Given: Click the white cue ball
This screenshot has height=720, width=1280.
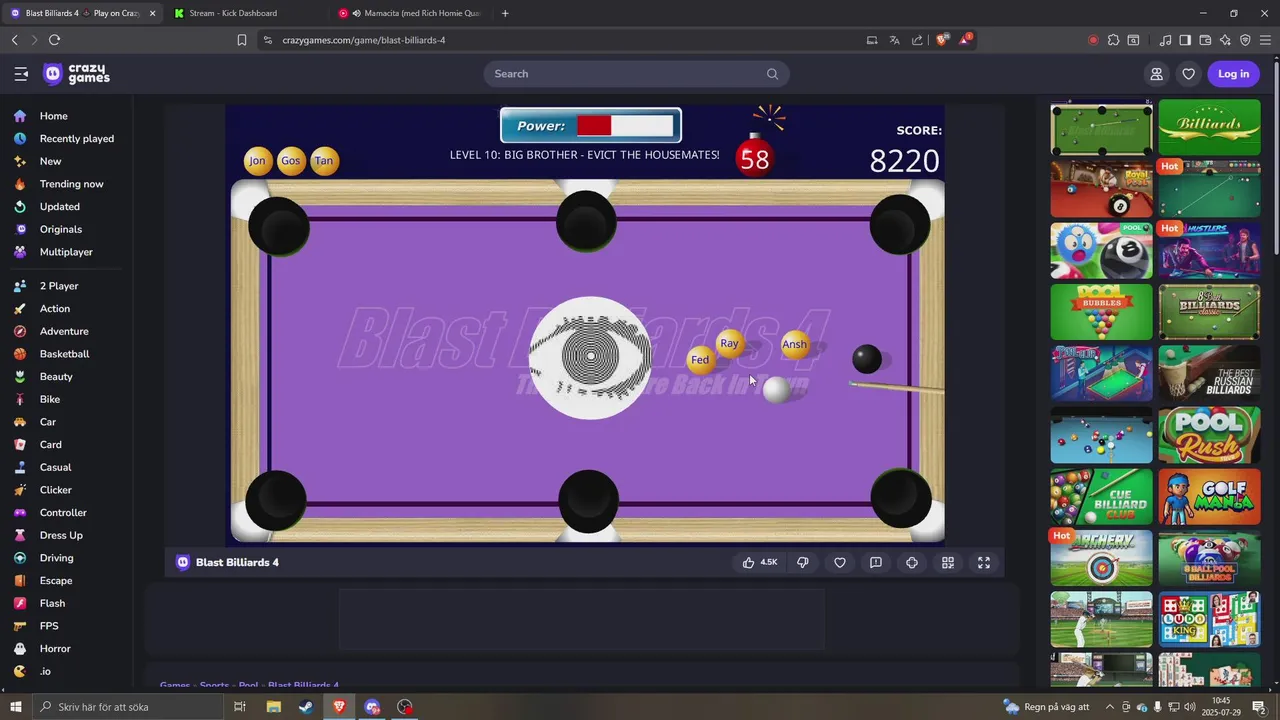Looking at the screenshot, I should point(777,390).
